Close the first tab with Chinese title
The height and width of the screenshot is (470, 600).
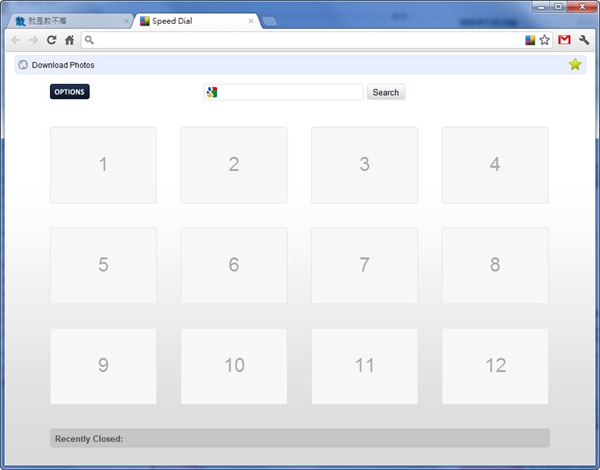click(x=127, y=21)
